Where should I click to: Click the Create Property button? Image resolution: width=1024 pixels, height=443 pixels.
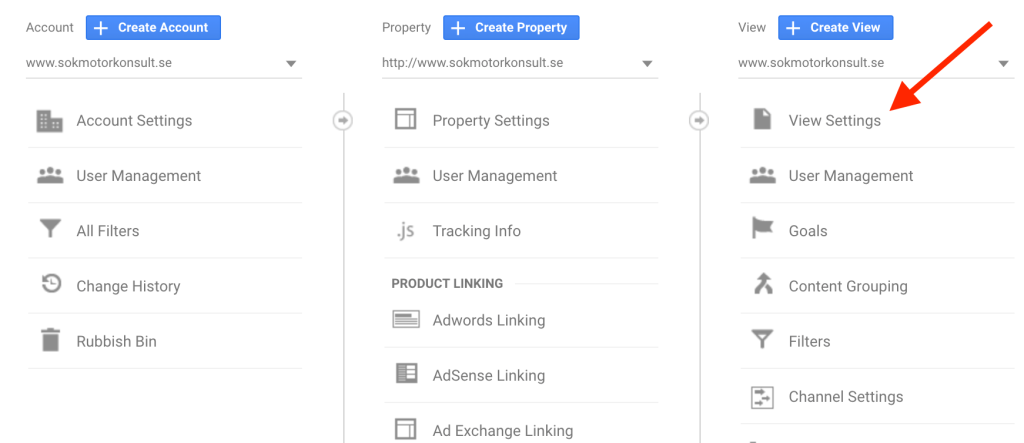511,27
